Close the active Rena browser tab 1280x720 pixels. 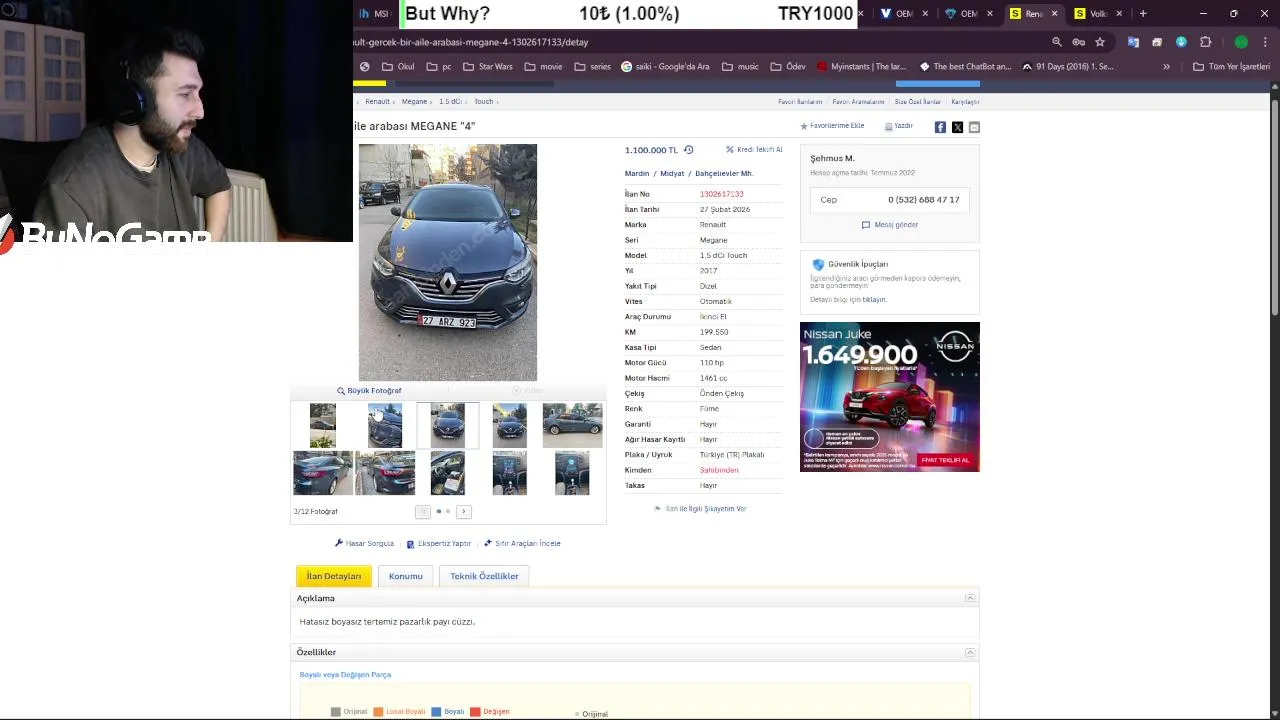pos(1054,13)
